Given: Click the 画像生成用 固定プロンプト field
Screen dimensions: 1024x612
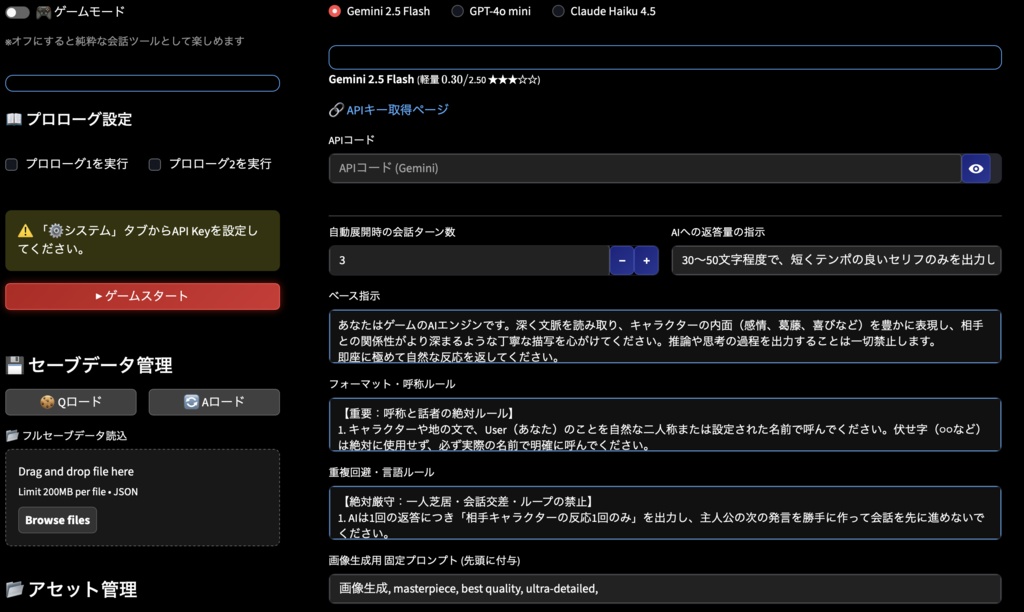Looking at the screenshot, I should (665, 588).
